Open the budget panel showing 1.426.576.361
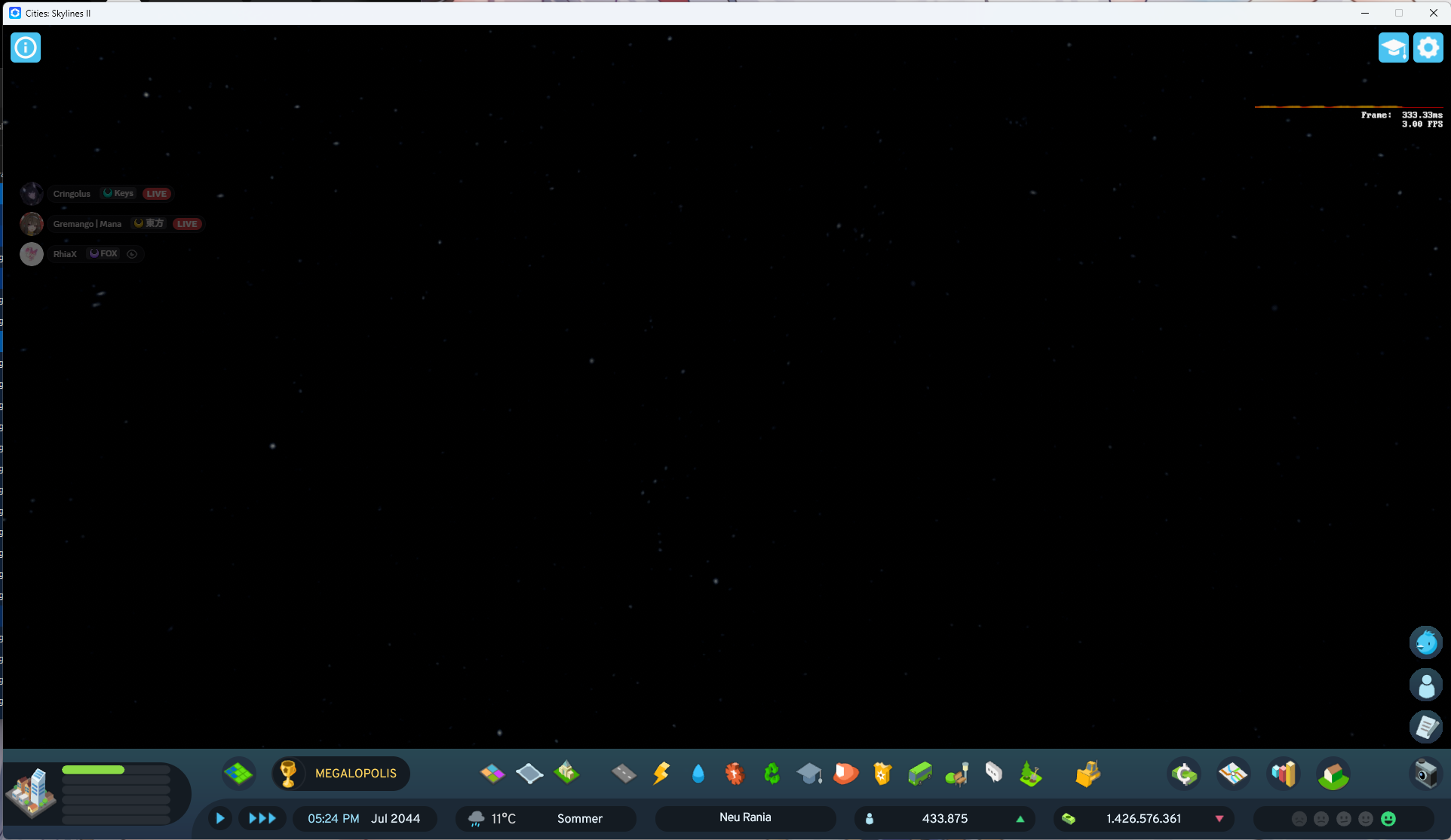1451x840 pixels. pyautogui.click(x=1144, y=818)
